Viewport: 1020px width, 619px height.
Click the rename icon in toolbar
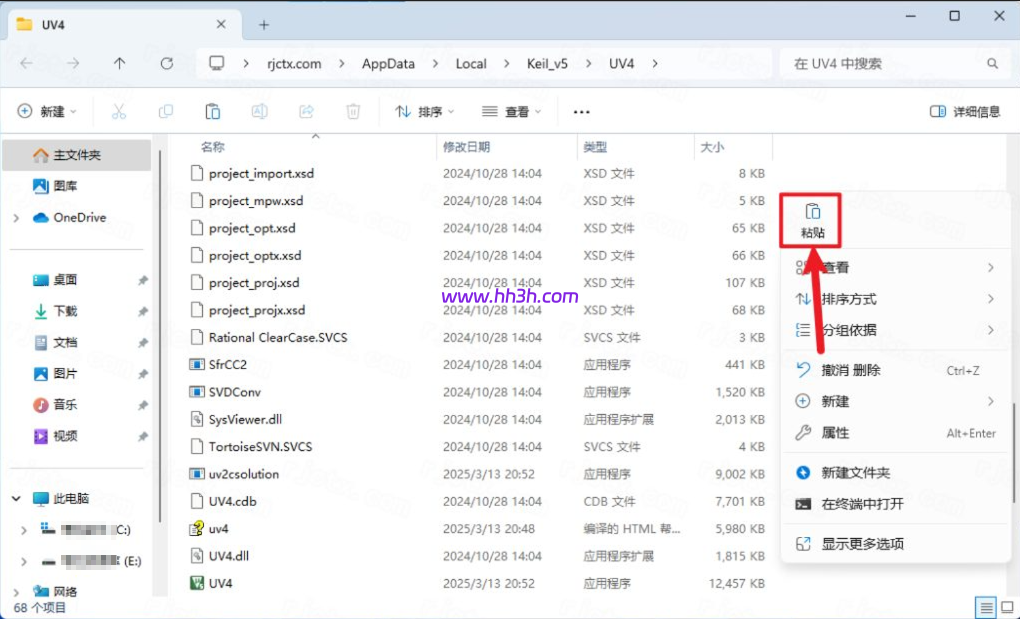click(x=259, y=112)
